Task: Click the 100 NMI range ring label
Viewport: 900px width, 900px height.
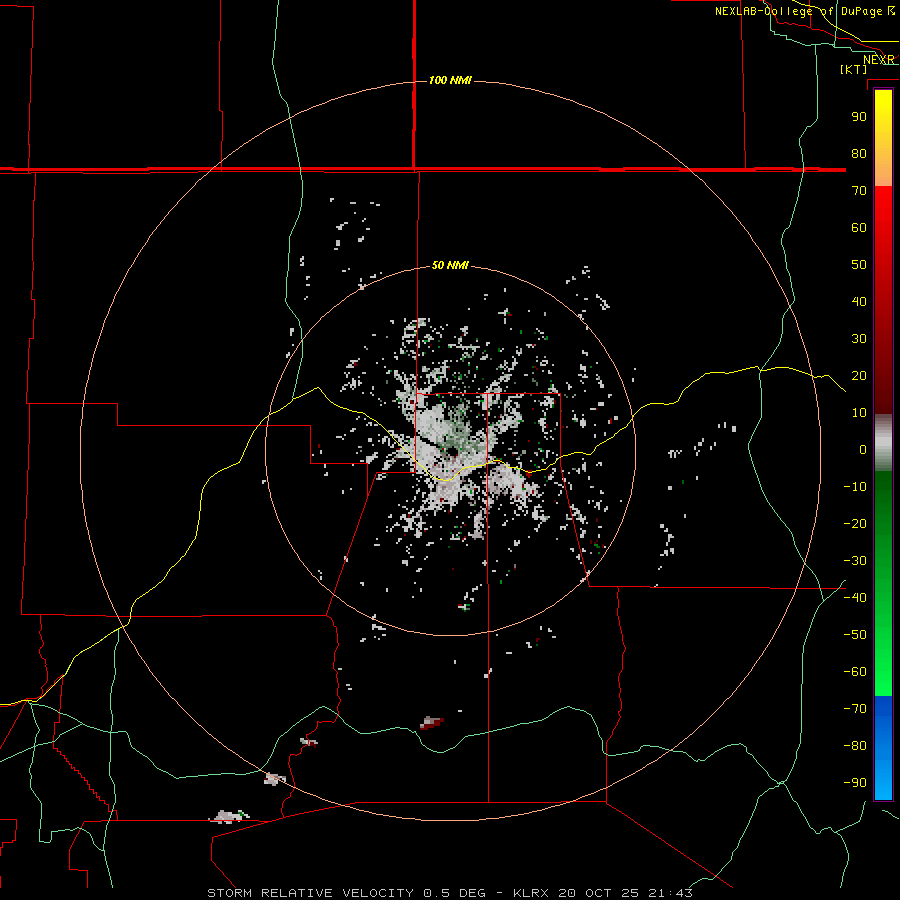Action: 450,80
